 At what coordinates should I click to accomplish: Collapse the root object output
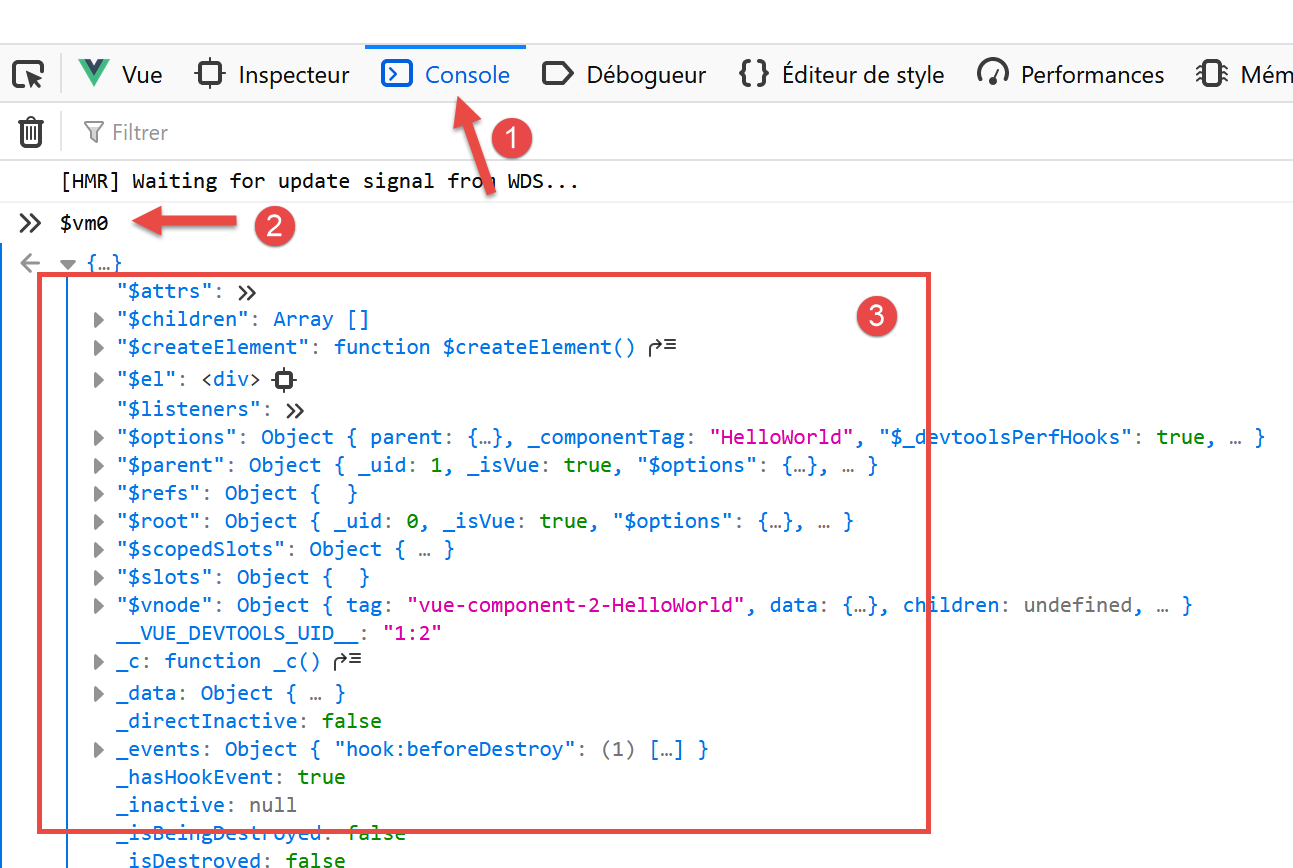pyautogui.click(x=68, y=264)
